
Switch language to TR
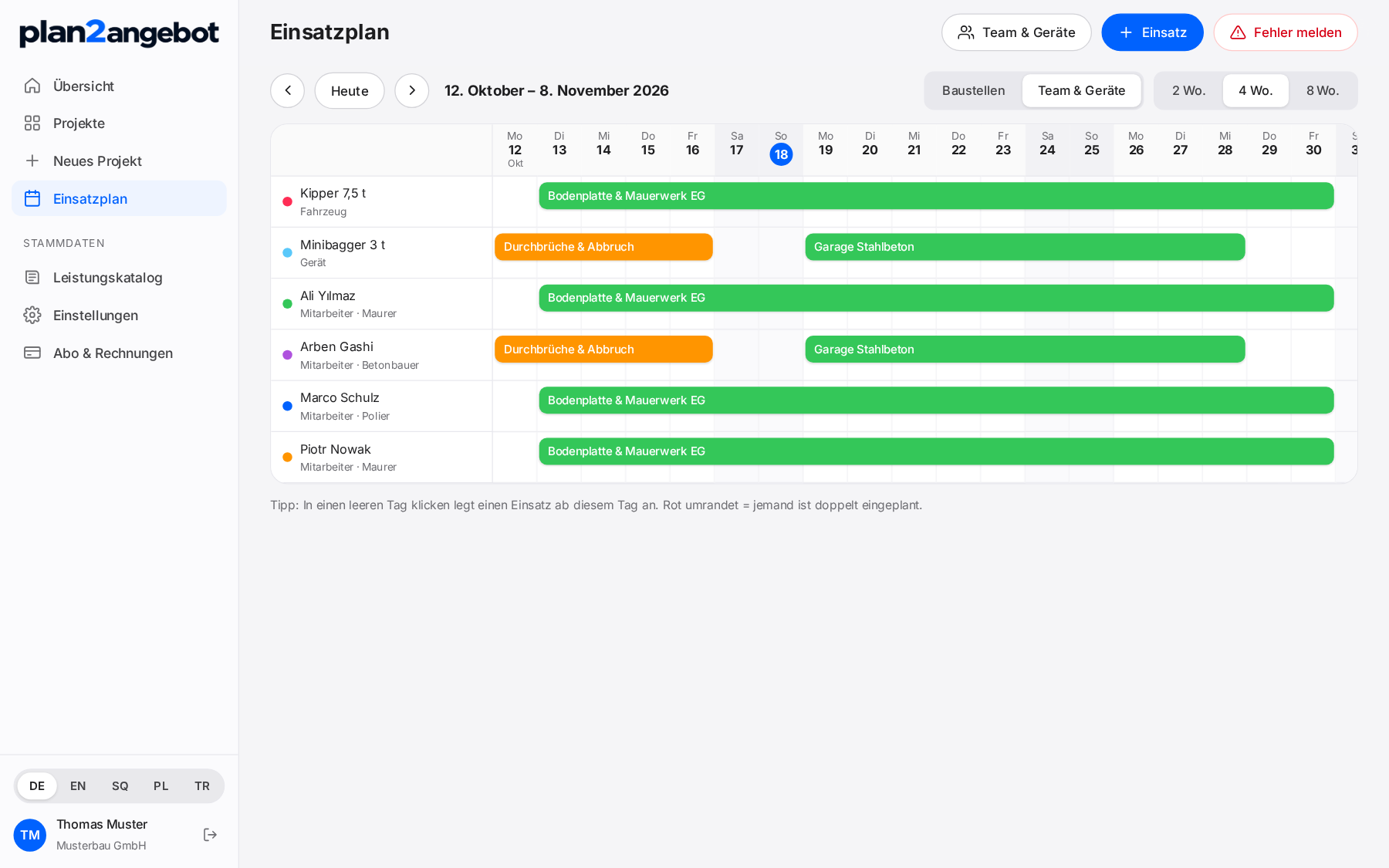point(202,785)
